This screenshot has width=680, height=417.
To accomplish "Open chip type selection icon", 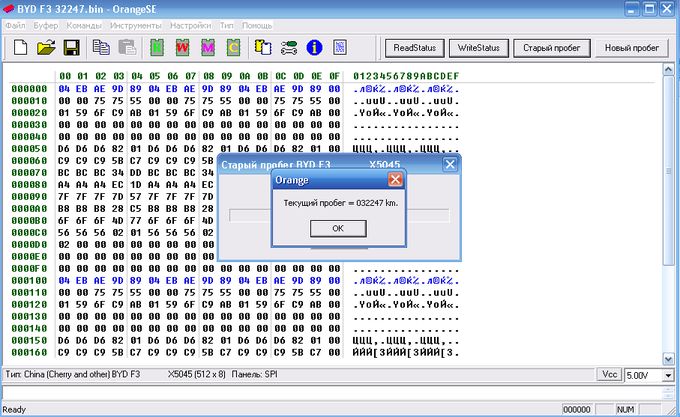I will pyautogui.click(x=263, y=47).
